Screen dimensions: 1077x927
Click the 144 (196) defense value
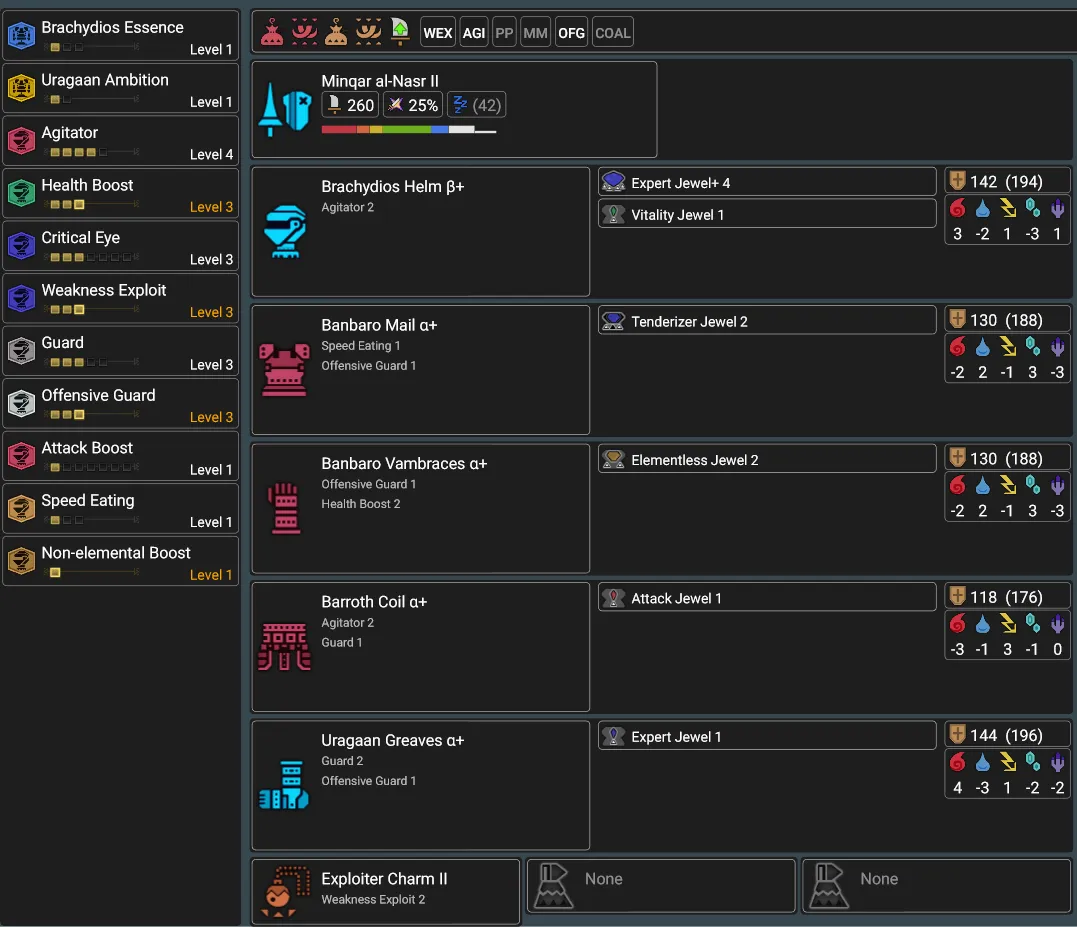point(1006,735)
